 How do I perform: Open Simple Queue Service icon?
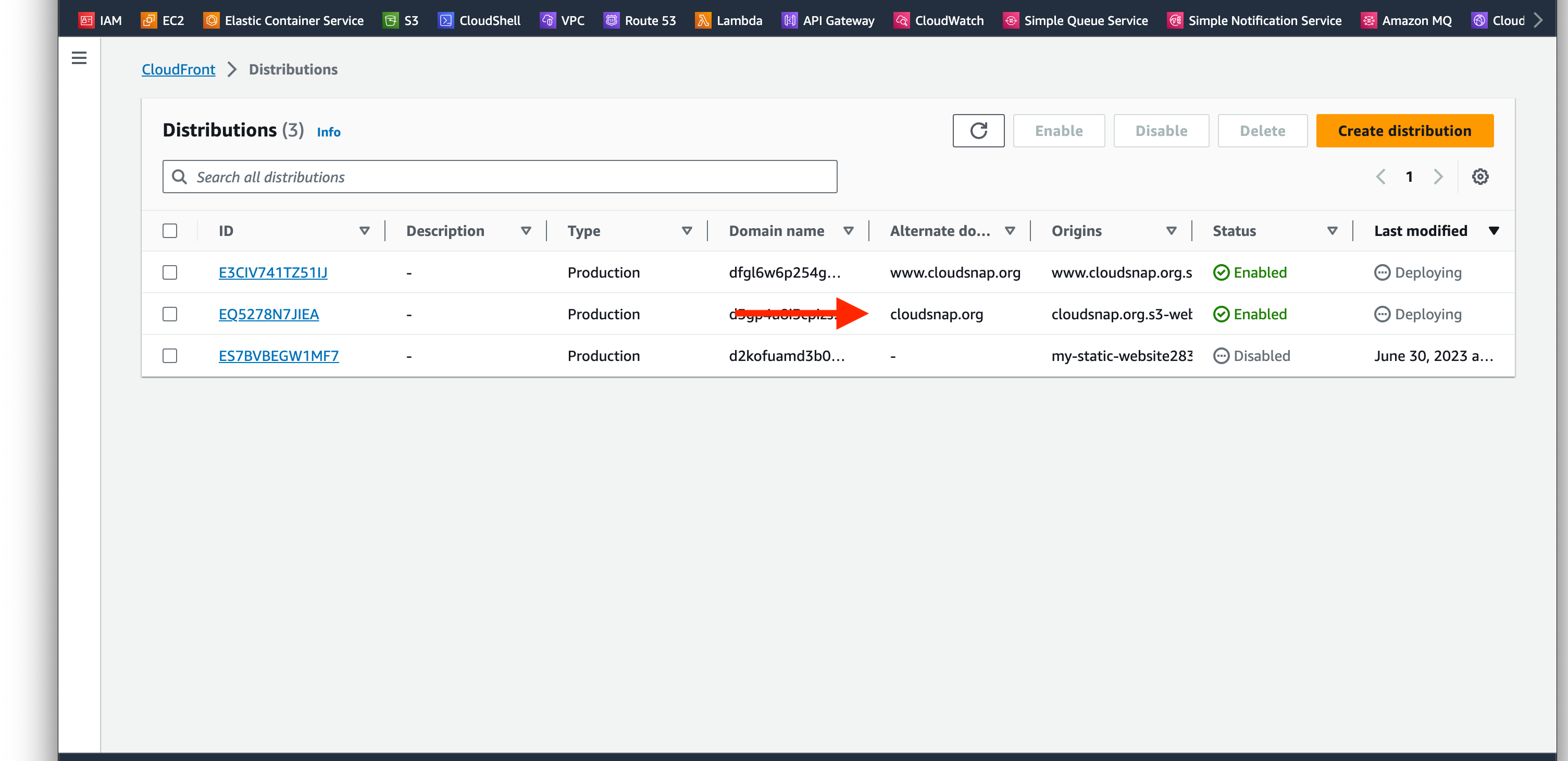coord(1011,21)
